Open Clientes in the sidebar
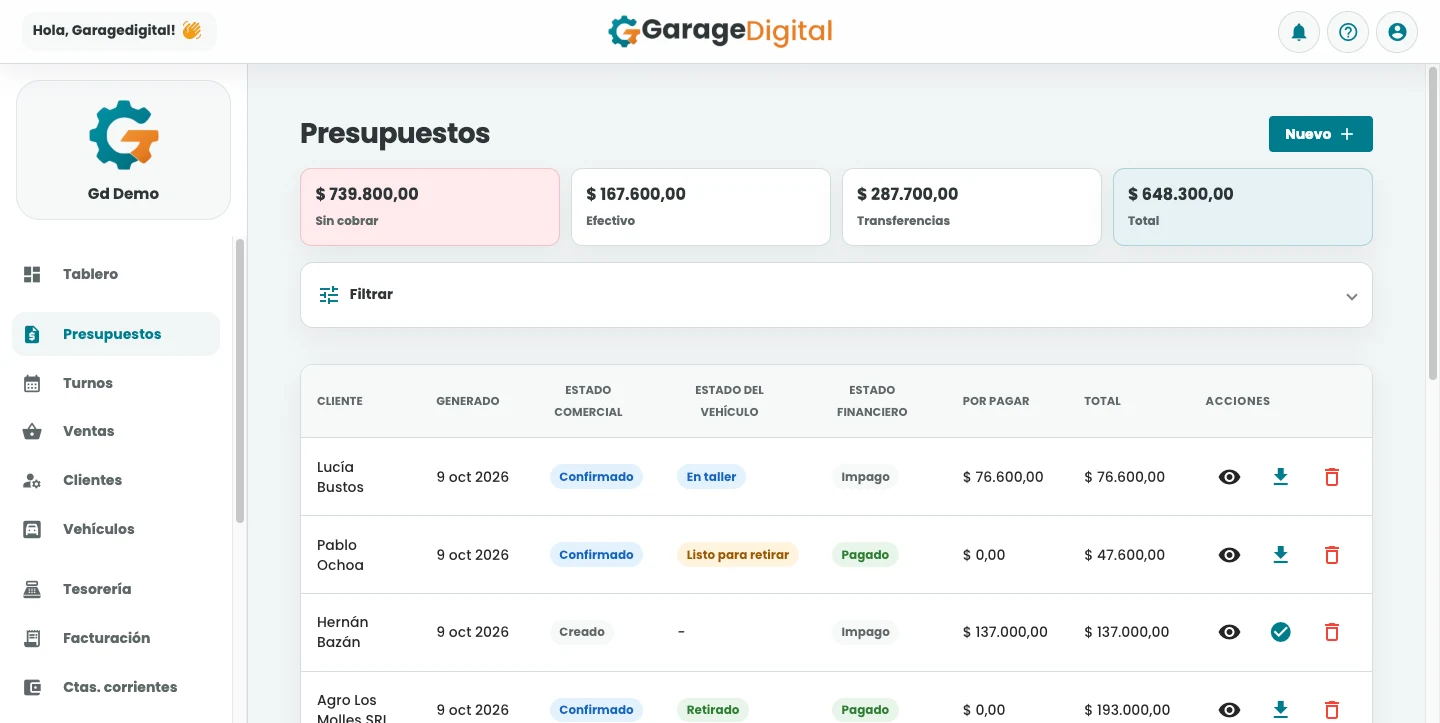The image size is (1440, 723). pyautogui.click(x=116, y=480)
